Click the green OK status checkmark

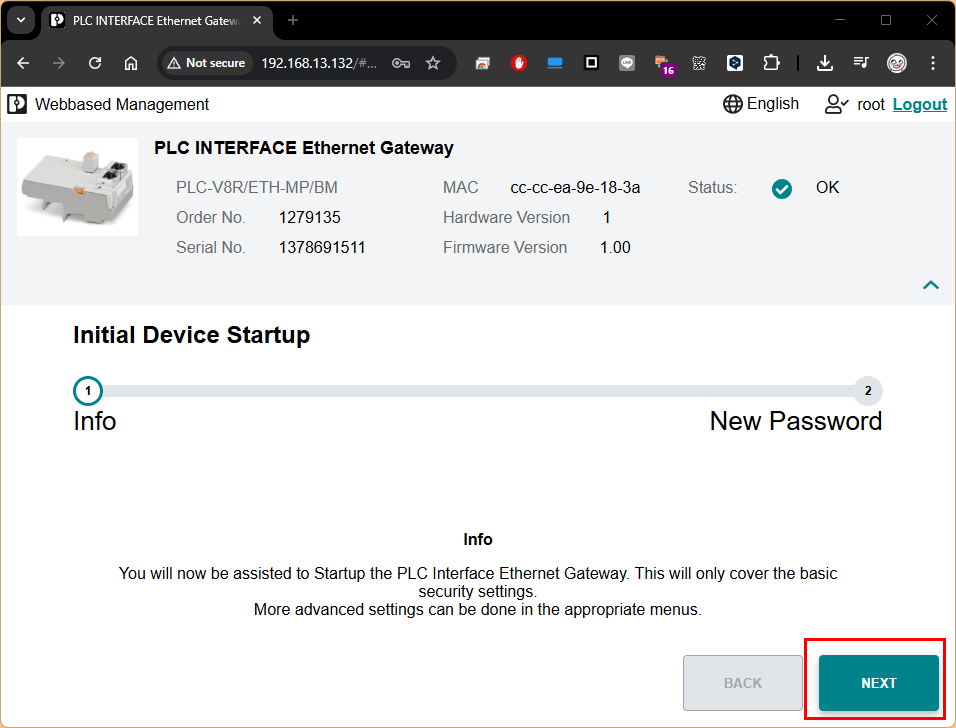tap(782, 189)
